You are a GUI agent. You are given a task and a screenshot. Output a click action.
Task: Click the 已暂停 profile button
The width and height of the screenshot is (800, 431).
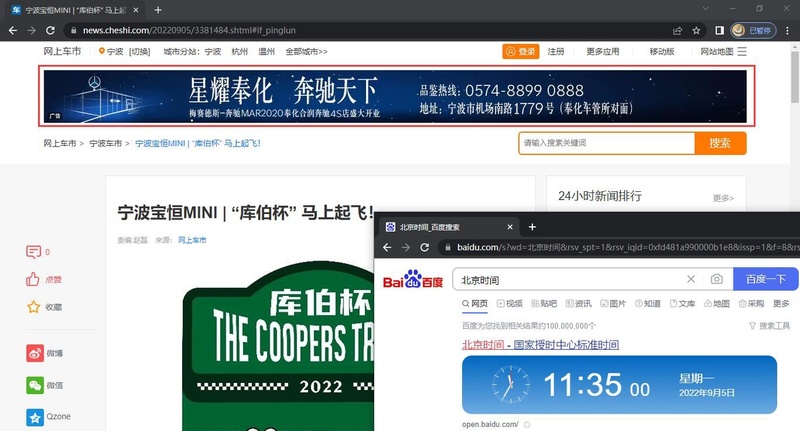[753, 31]
